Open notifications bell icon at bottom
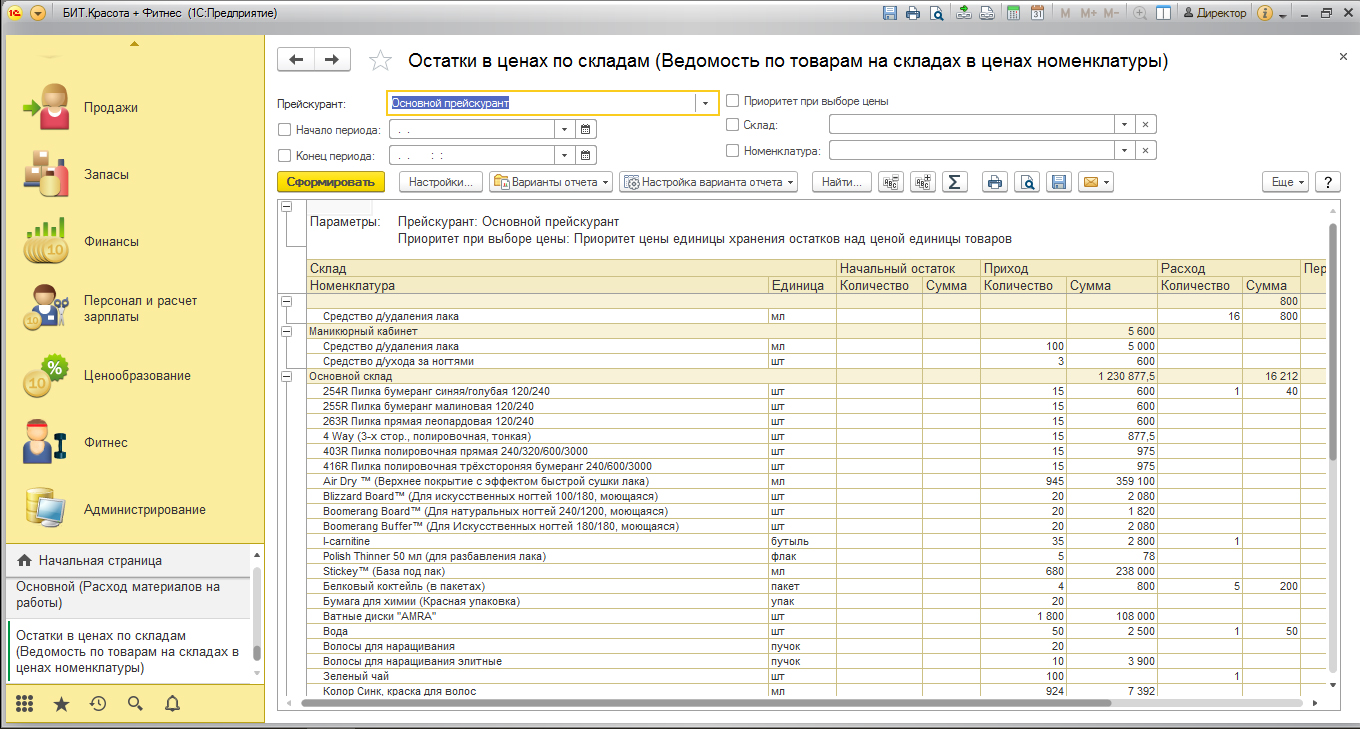1360x729 pixels. (172, 703)
